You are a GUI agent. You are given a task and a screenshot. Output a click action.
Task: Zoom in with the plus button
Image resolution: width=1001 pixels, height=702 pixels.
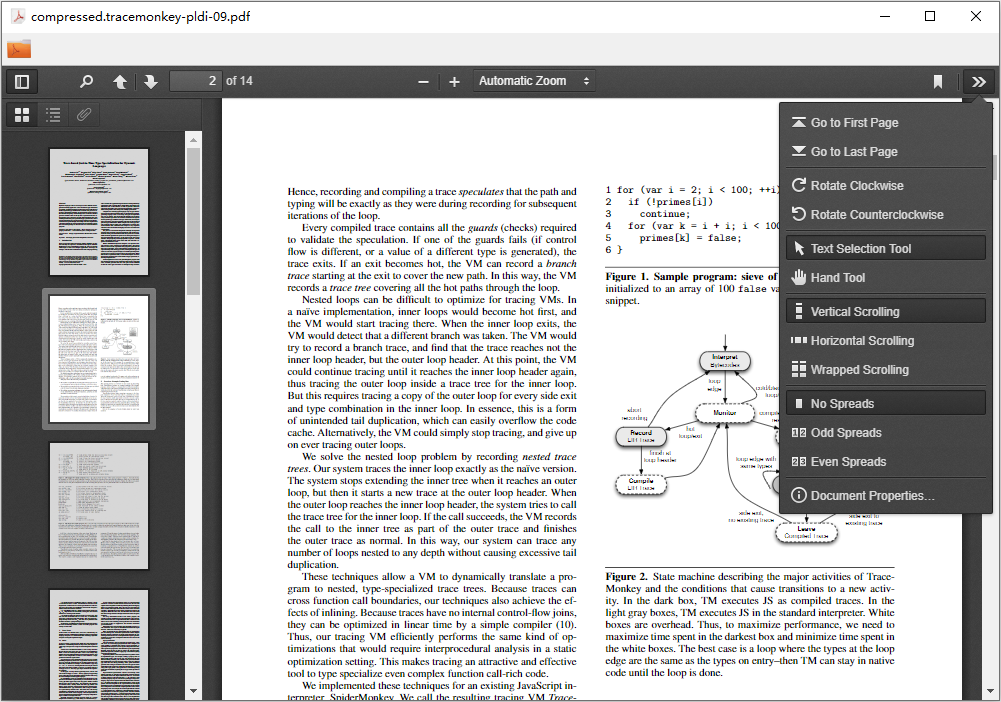point(454,82)
